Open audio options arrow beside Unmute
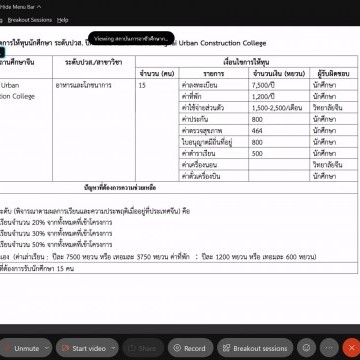Screen dimensions: 360x360 pos(47,348)
